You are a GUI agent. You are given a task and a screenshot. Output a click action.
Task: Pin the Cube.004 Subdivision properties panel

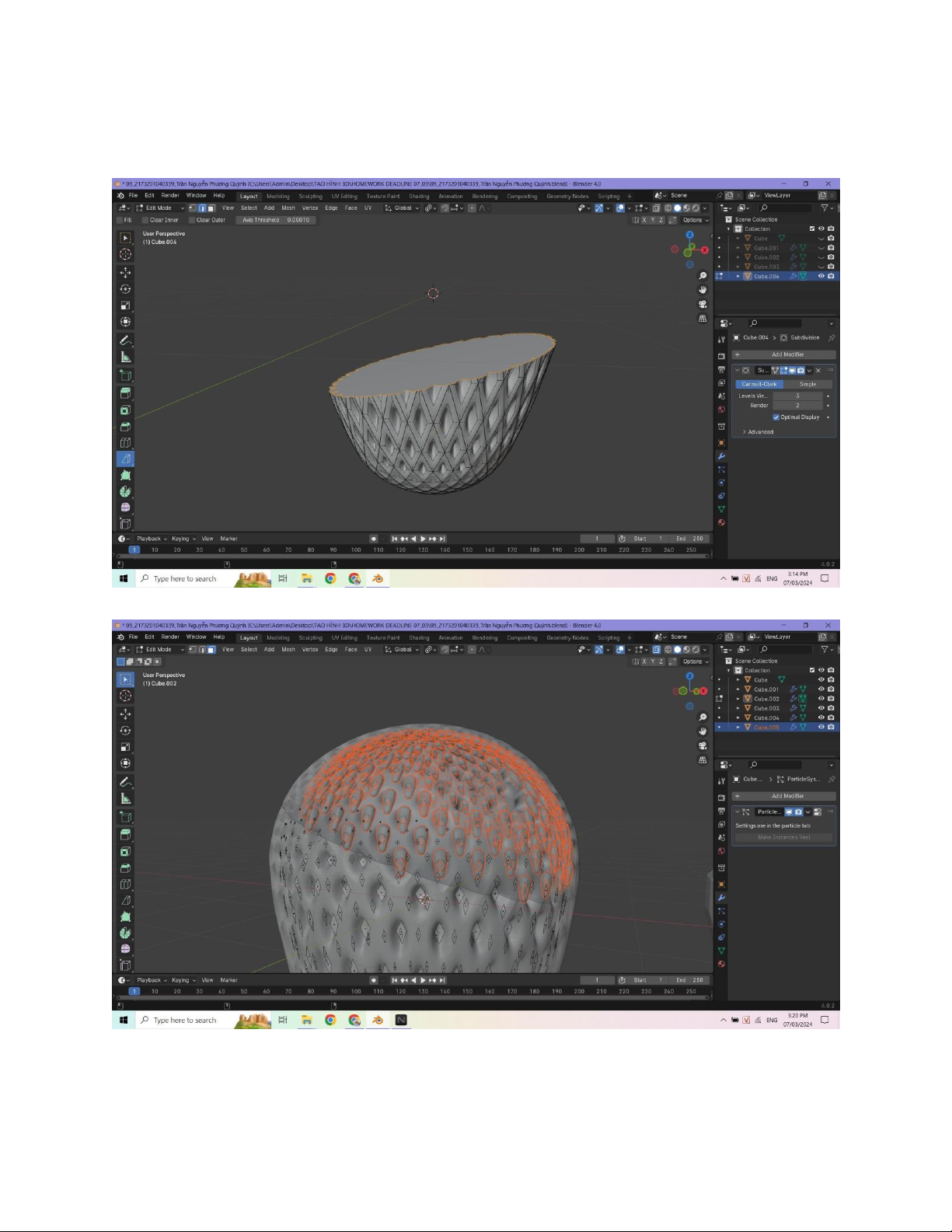(x=831, y=338)
